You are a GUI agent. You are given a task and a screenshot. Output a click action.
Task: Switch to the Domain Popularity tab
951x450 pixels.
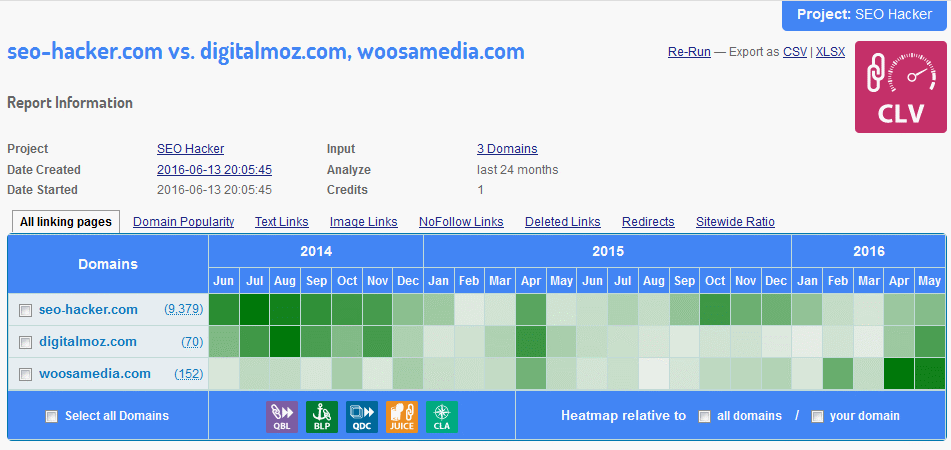tap(183, 222)
